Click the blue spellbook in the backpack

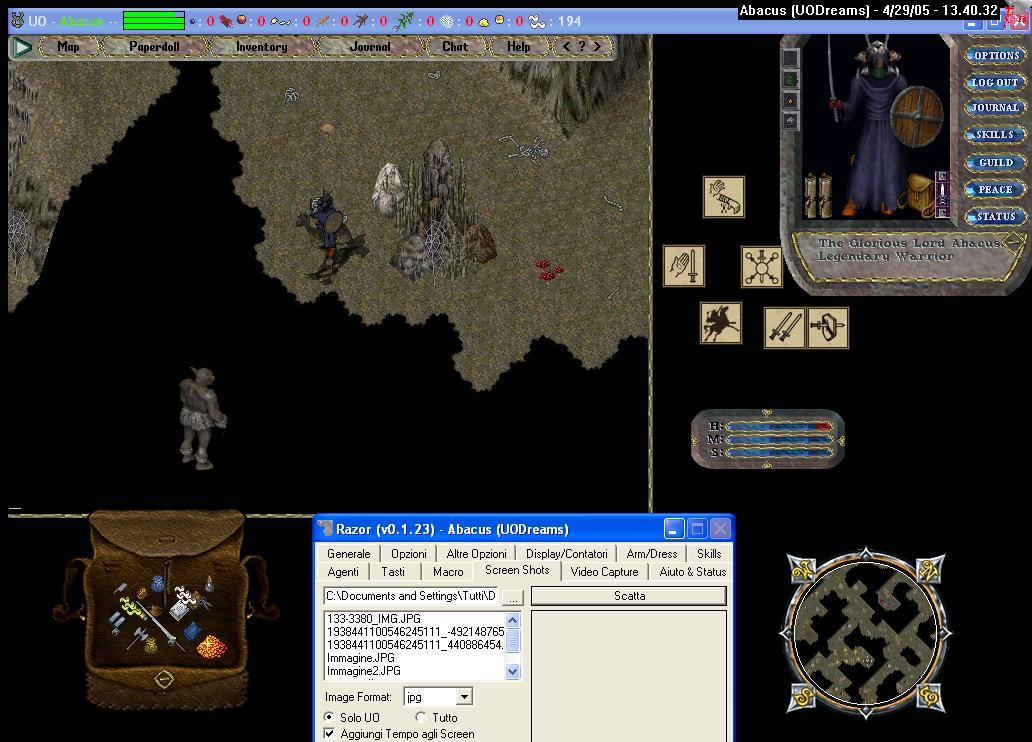click(x=192, y=631)
